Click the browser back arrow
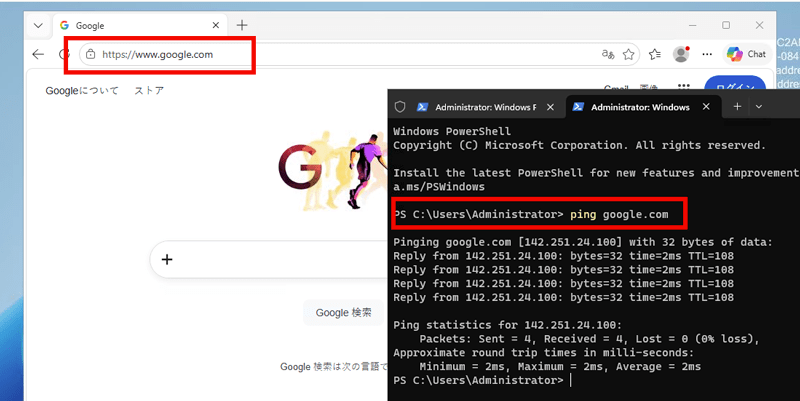Screen dimensions: 800x401 click(38, 54)
